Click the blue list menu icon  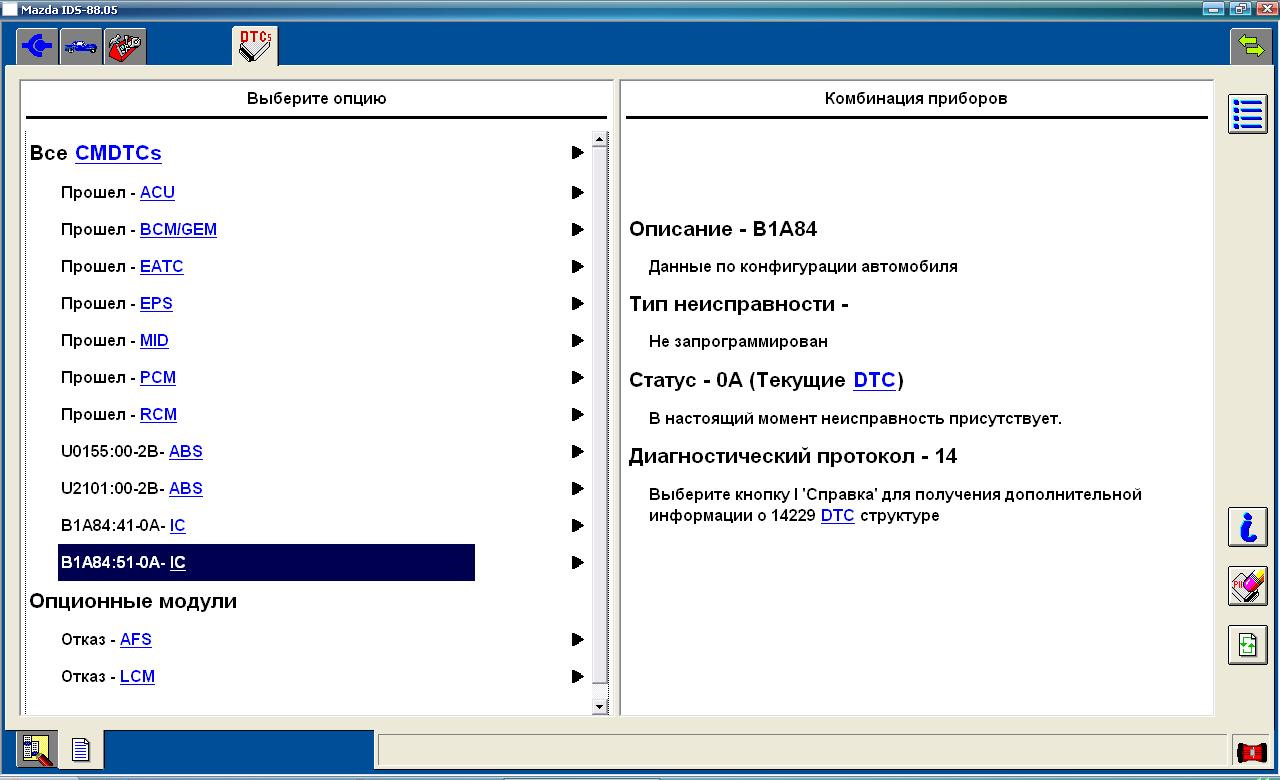tap(1247, 114)
